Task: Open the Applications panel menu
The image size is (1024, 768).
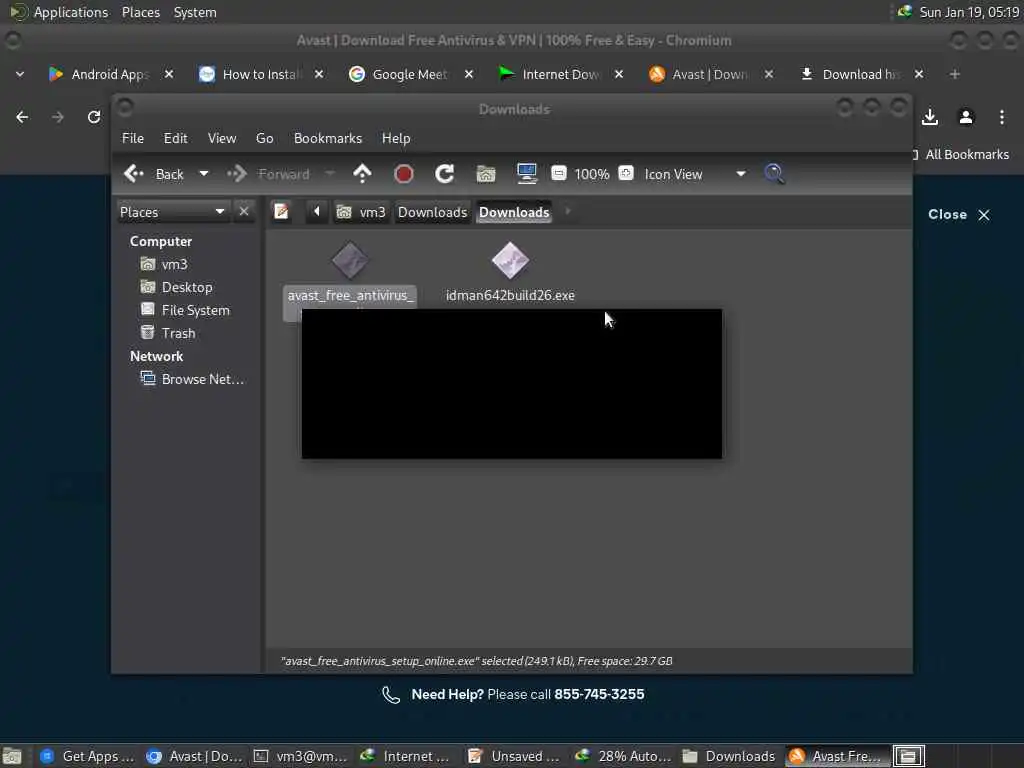Action: click(x=60, y=12)
